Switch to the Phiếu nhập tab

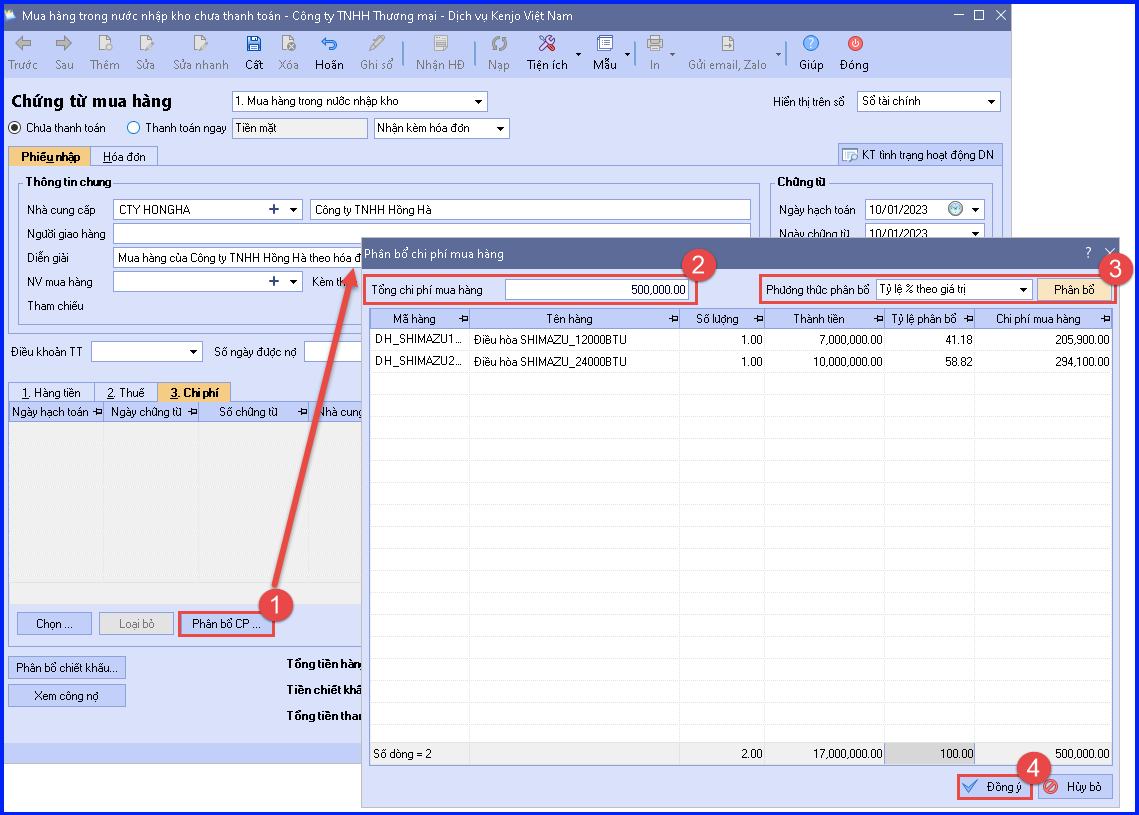coord(50,157)
